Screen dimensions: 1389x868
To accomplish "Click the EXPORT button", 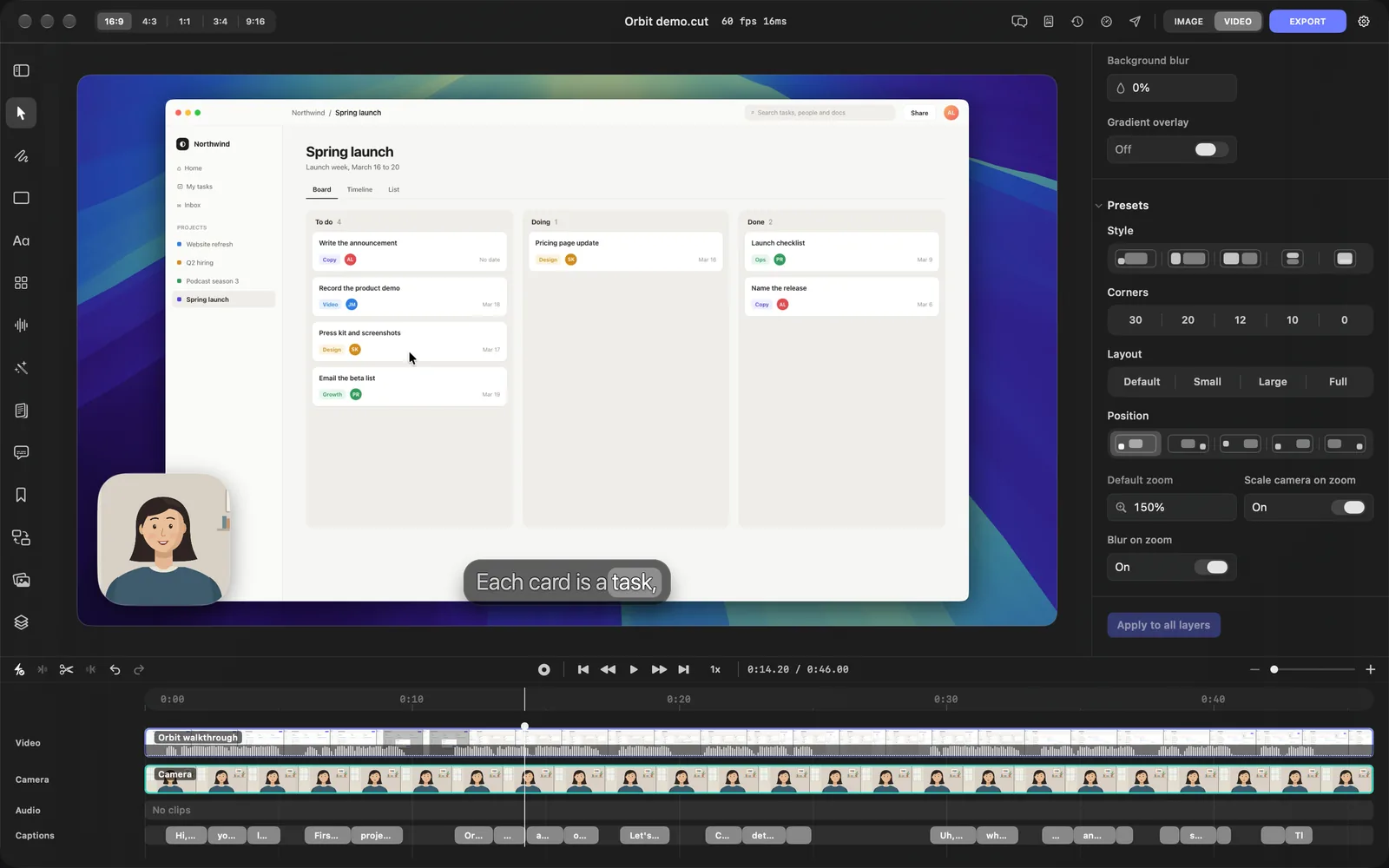I will point(1307,22).
